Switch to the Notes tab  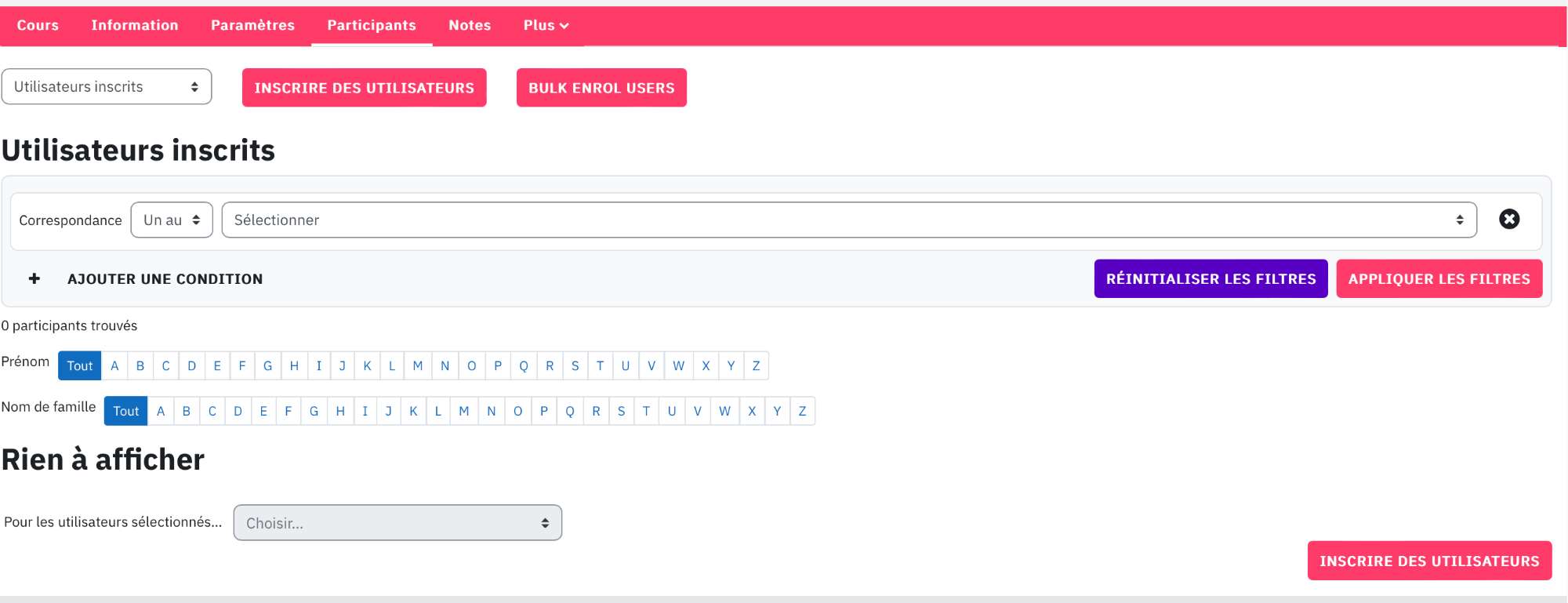tap(470, 25)
